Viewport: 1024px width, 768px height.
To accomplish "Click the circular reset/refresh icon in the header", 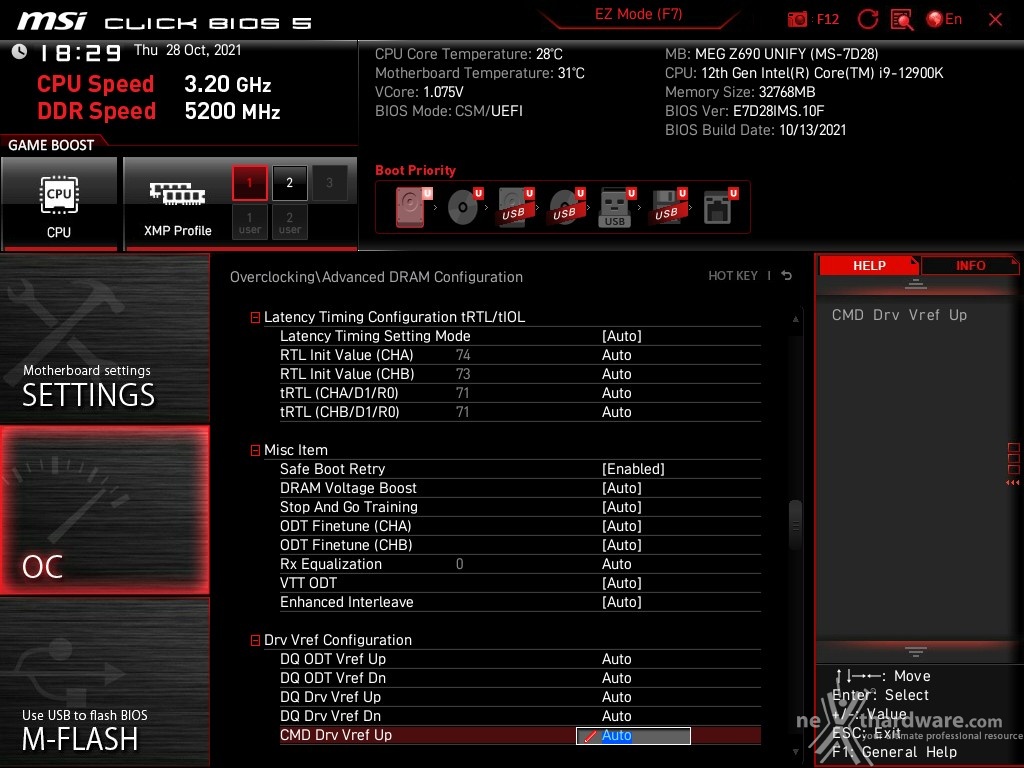I will 867,19.
